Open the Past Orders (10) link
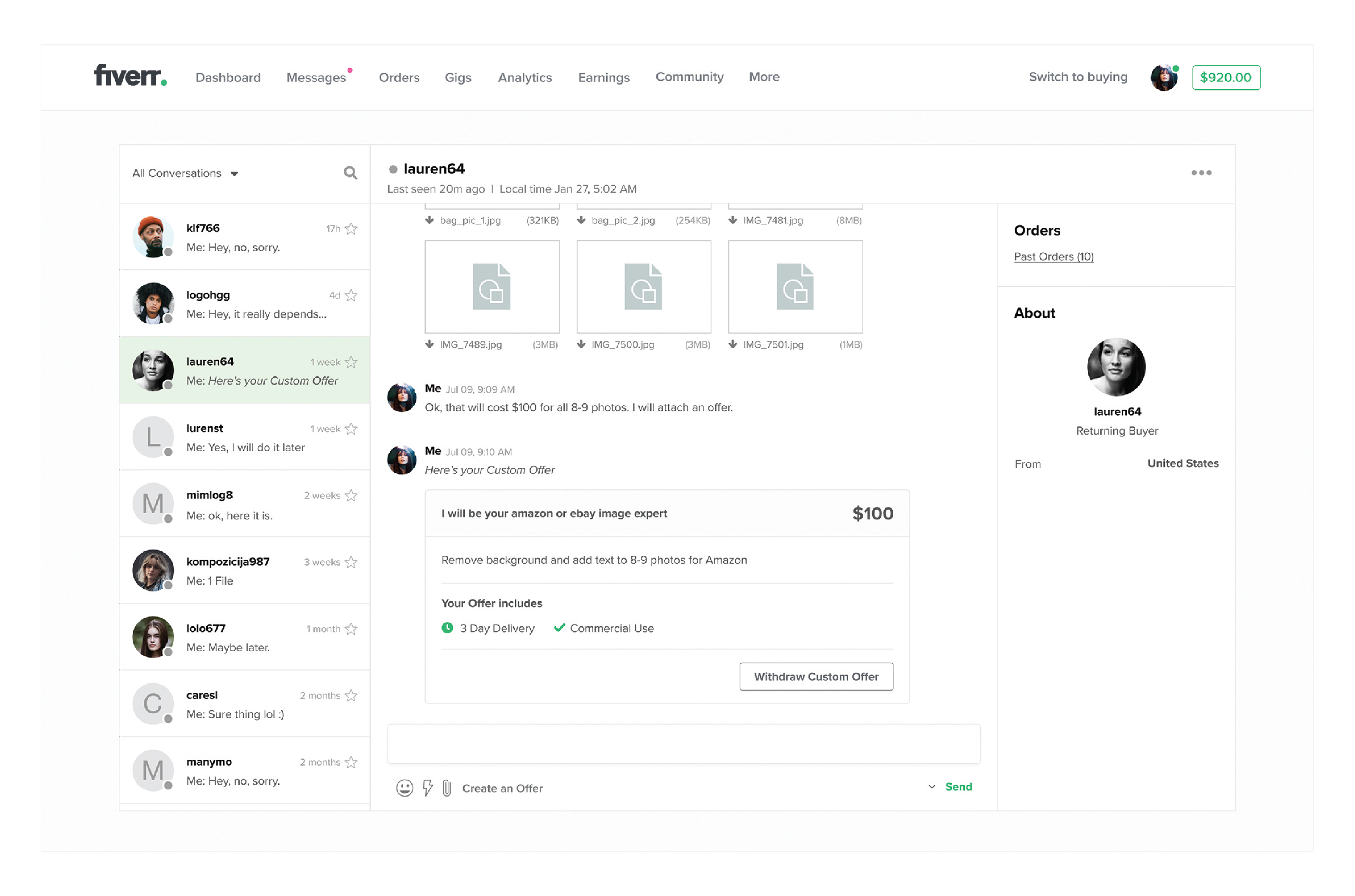 (x=1053, y=257)
